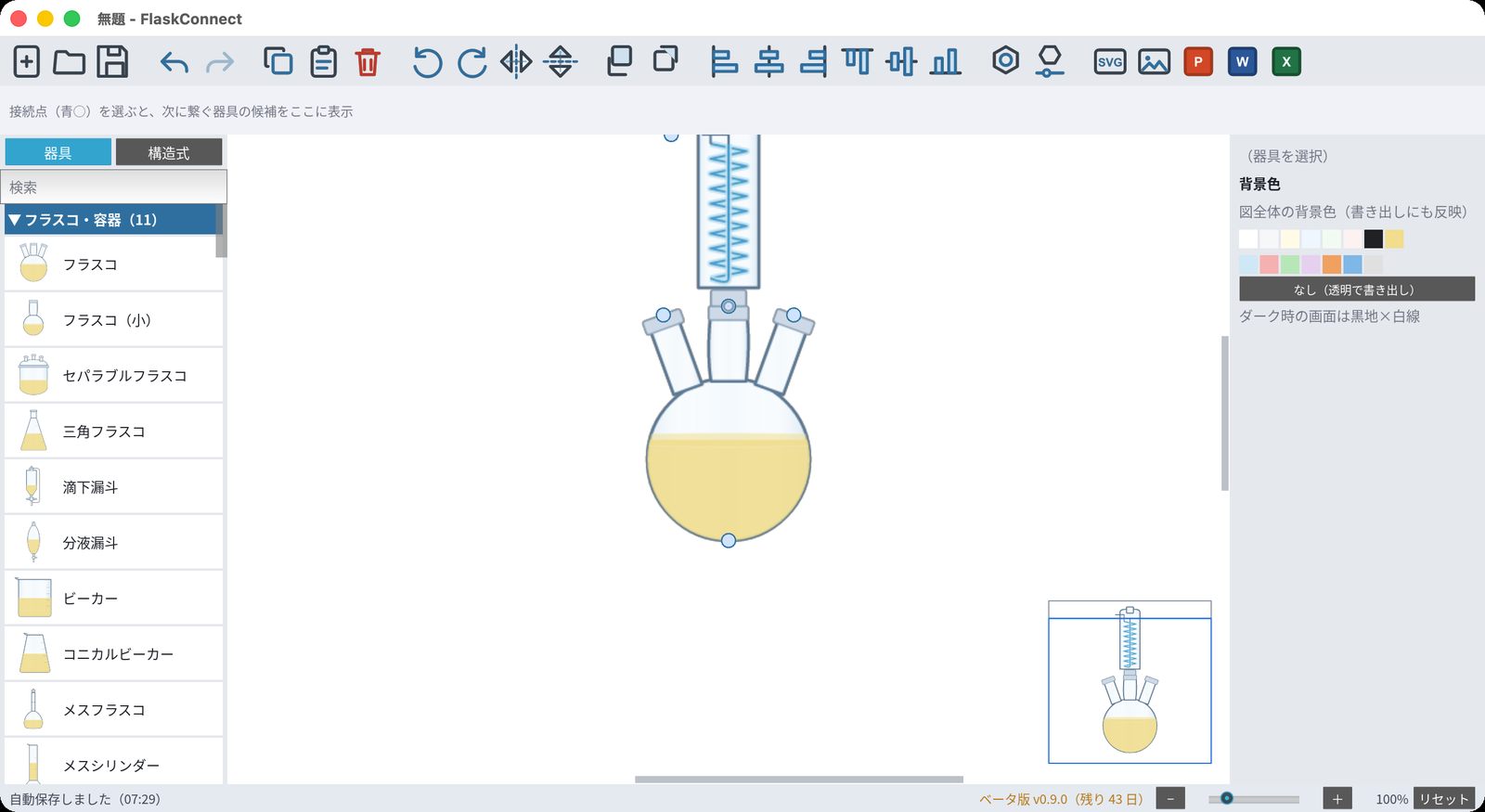Paste using the clipboard icon
The image size is (1485, 812).
(323, 62)
